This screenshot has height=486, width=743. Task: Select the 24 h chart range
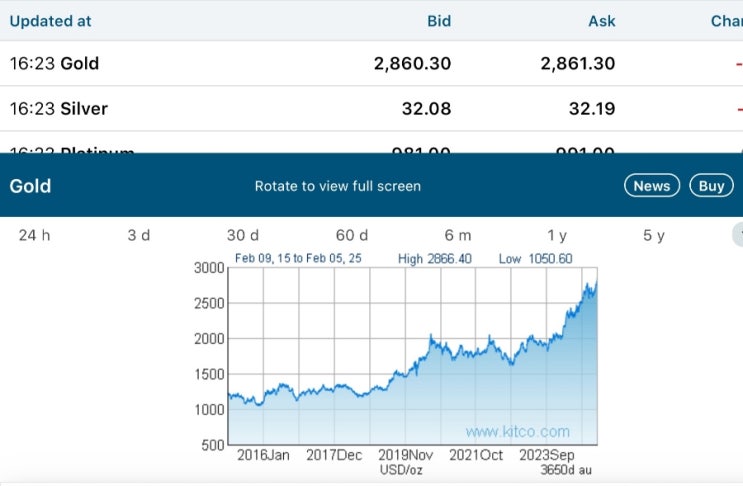tap(34, 235)
